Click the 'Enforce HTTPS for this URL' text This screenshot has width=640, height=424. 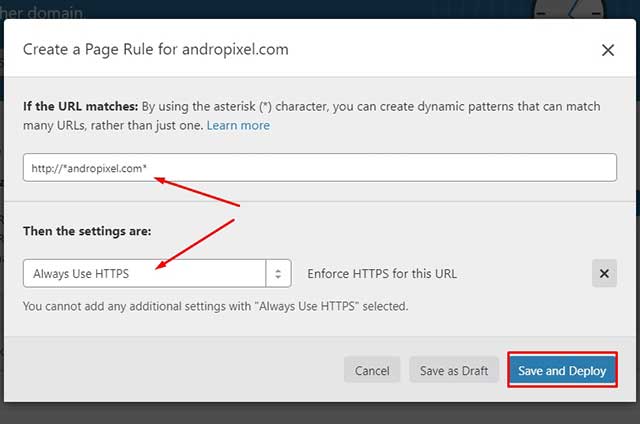(382, 273)
